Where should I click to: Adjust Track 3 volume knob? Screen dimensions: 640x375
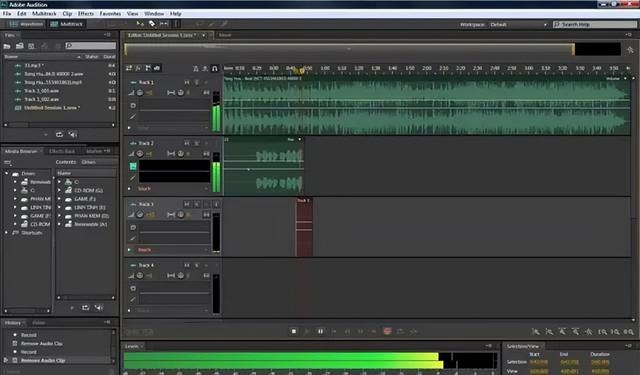[x=140, y=215]
